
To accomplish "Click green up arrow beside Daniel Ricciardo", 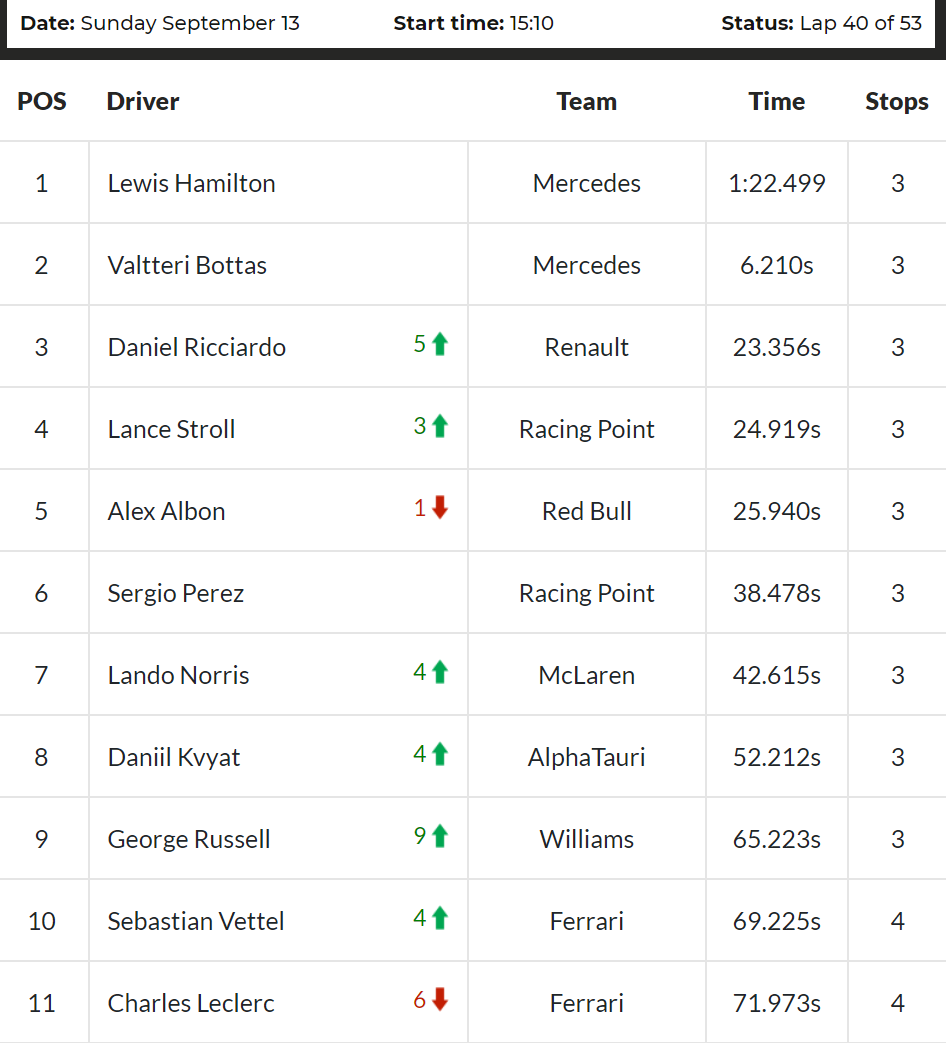I will [x=440, y=344].
